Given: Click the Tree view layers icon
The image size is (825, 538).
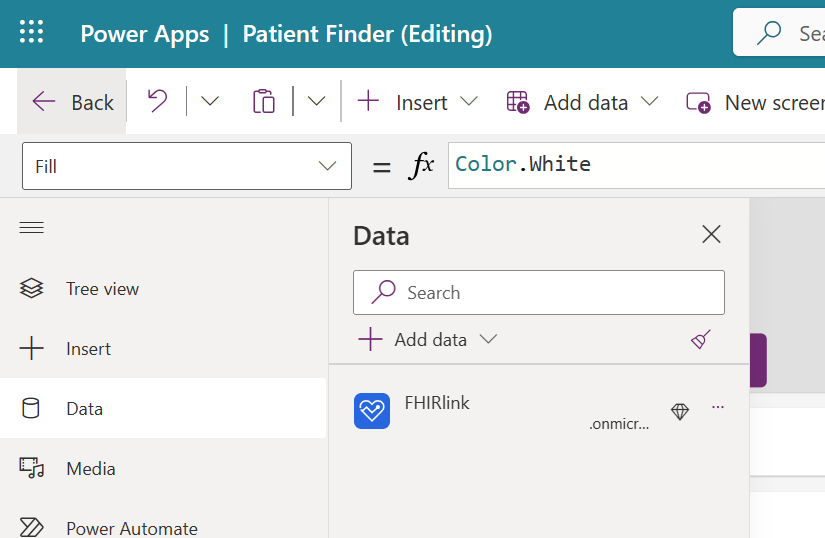Looking at the screenshot, I should pyautogui.click(x=32, y=288).
